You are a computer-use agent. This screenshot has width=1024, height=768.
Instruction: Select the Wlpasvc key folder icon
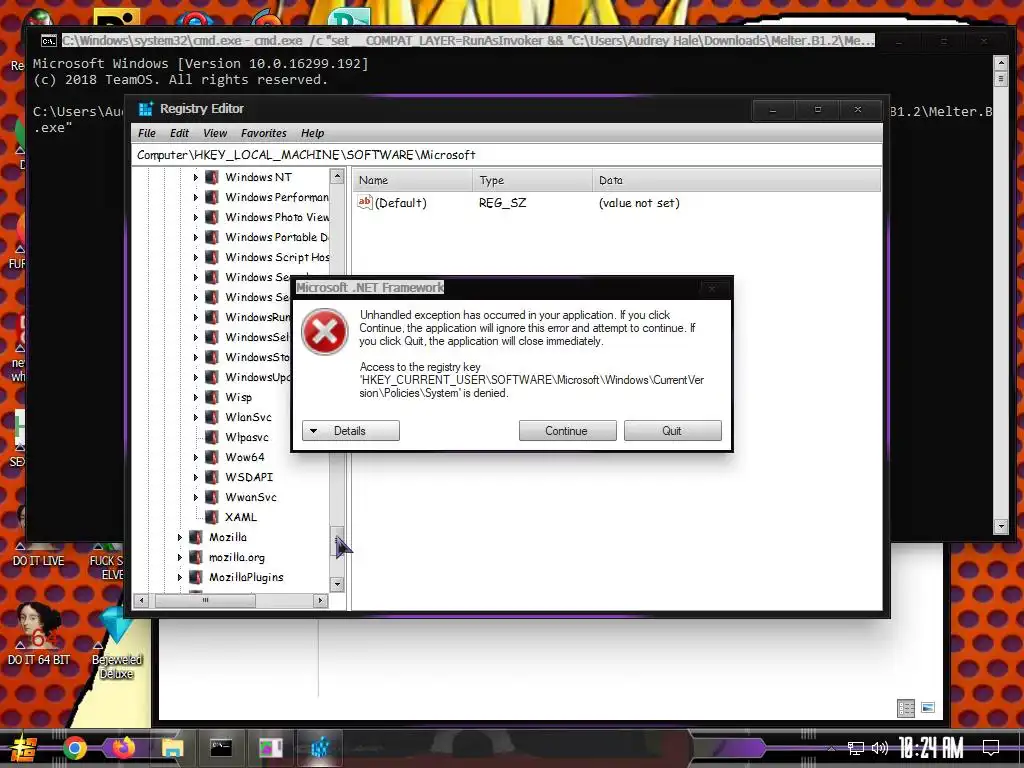pyautogui.click(x=212, y=437)
